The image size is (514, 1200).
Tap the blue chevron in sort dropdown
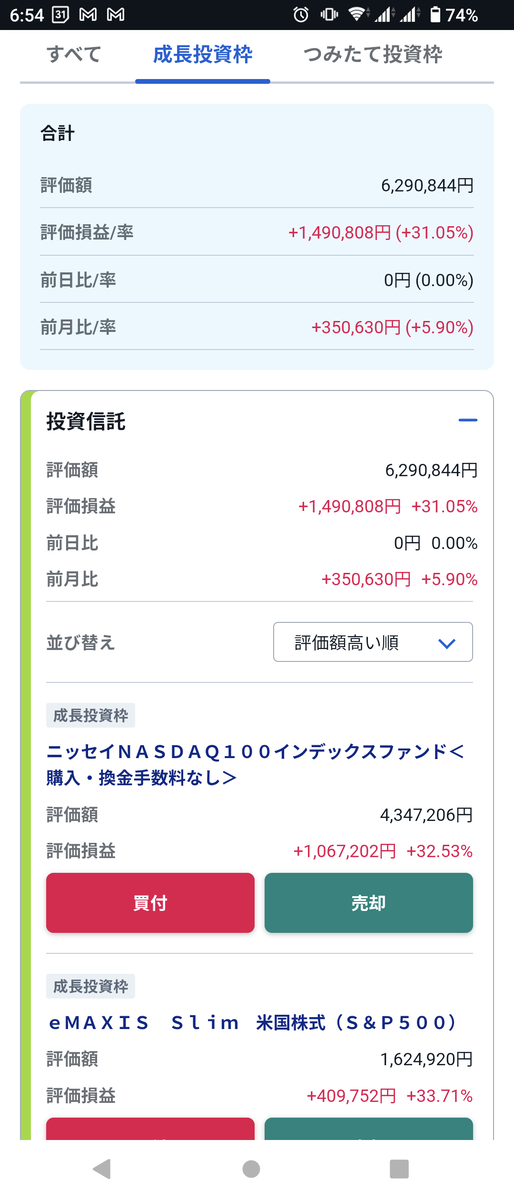click(447, 643)
